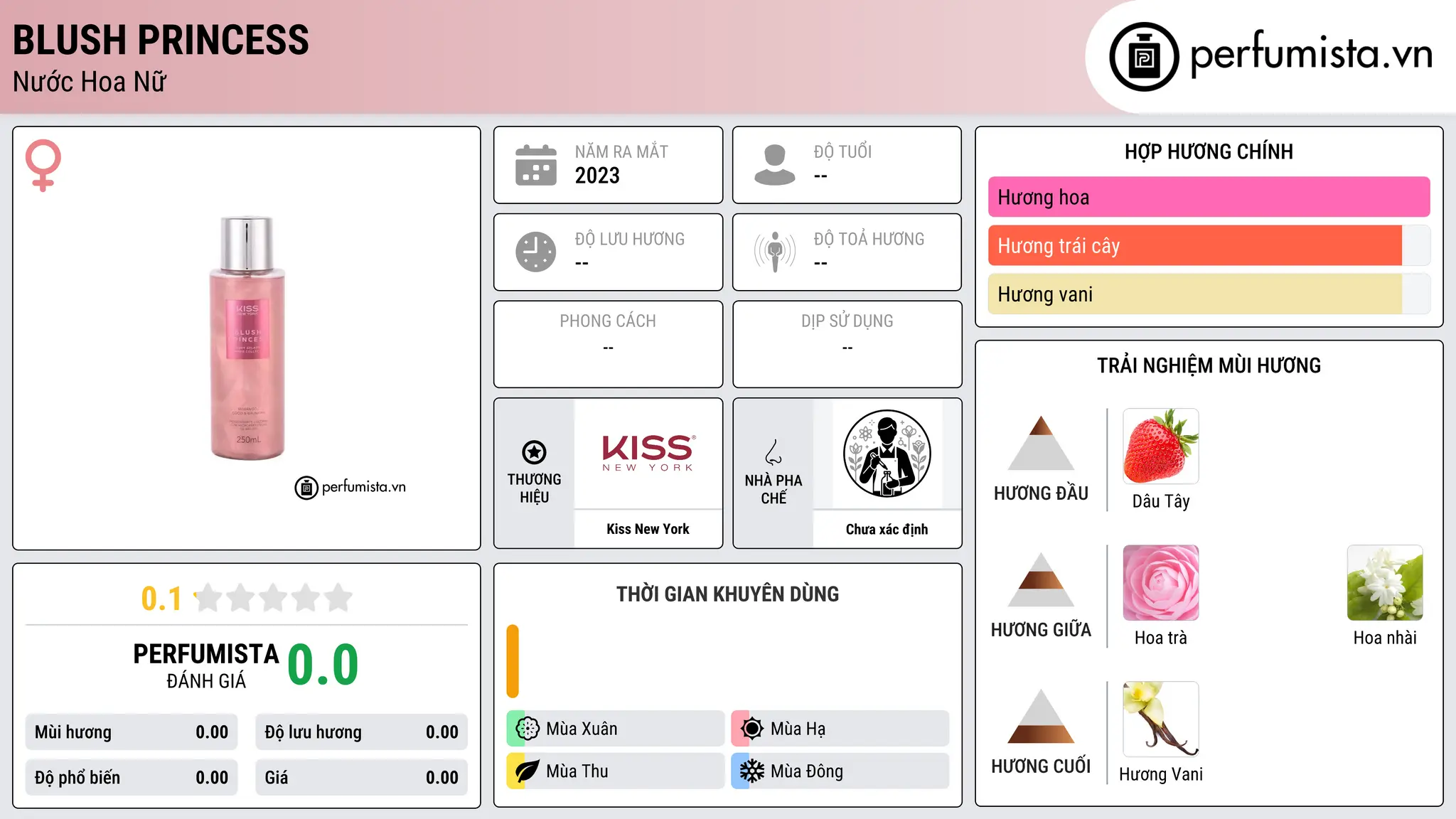The width and height of the screenshot is (1456, 819).
Task: Select the Hoa nhài jasmine note image
Action: coord(1385,583)
